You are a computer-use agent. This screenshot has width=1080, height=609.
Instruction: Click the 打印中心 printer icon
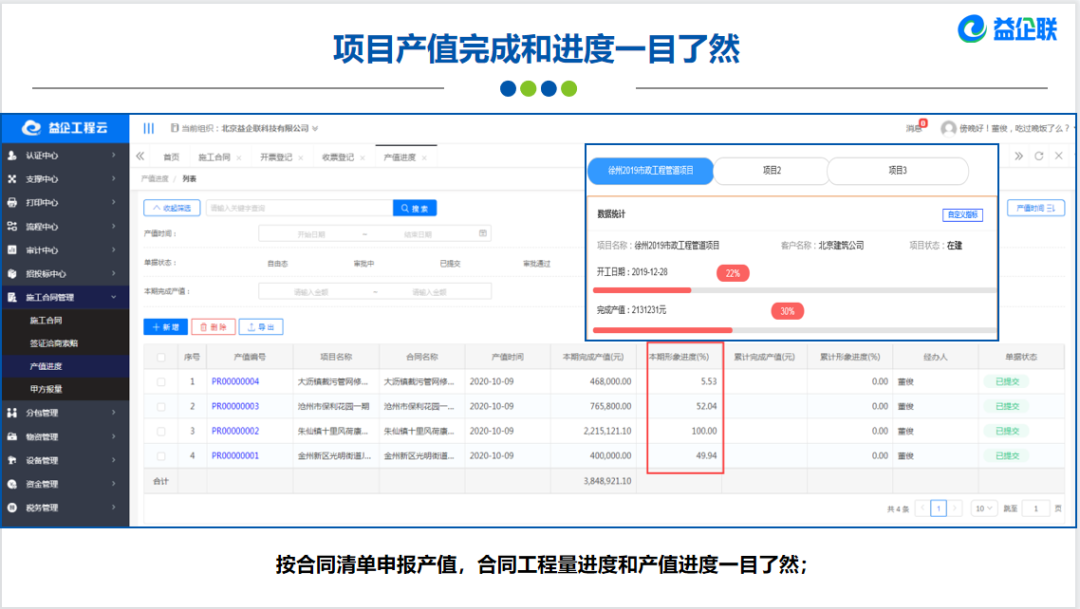[x=12, y=203]
